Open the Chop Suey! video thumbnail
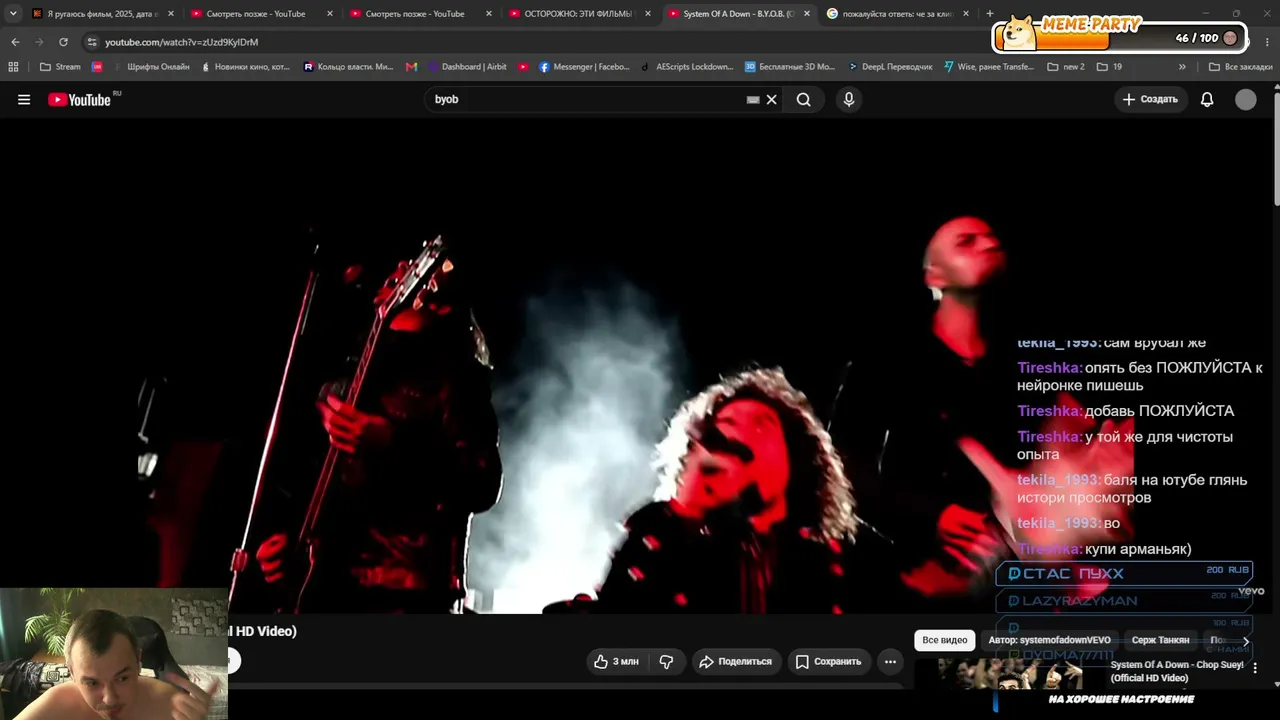The height and width of the screenshot is (720, 1280). point(1010,675)
